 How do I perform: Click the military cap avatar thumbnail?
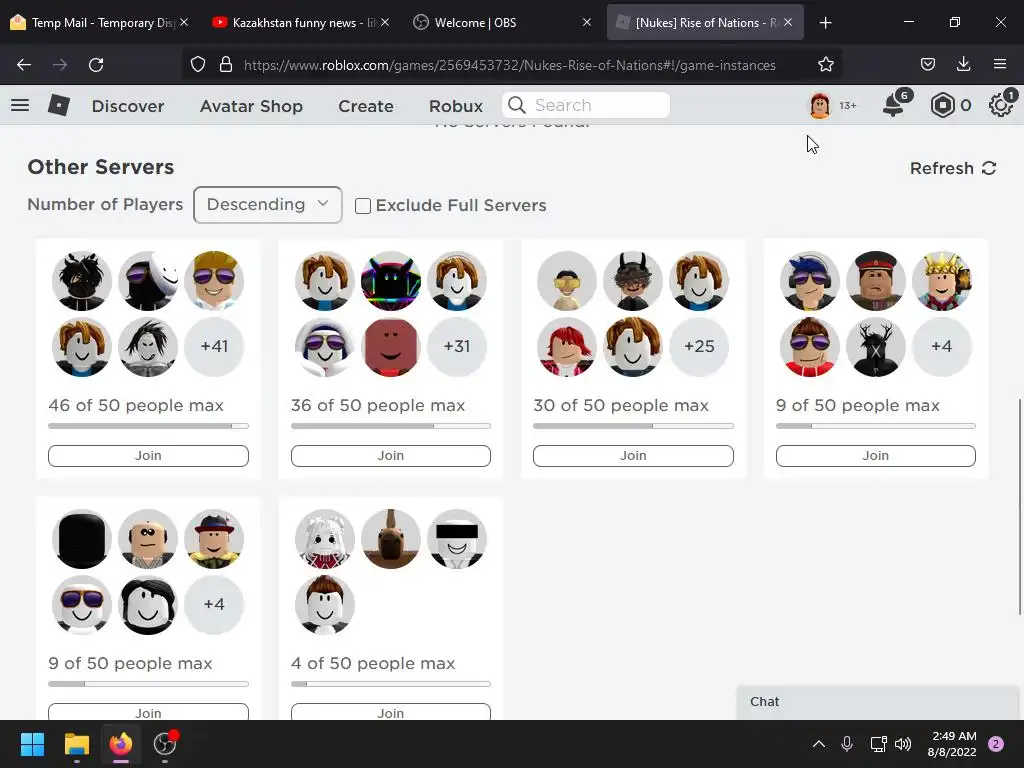pos(876,281)
